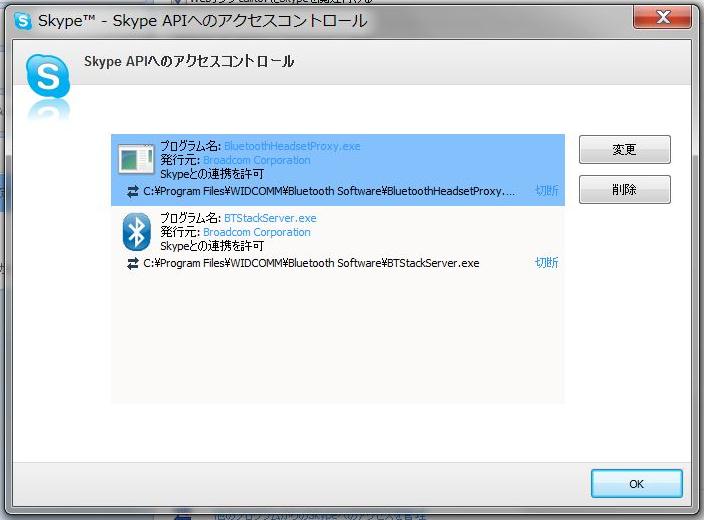The image size is (704, 520).
Task: Click the small Skype icon in the title bar
Action: click(23, 21)
